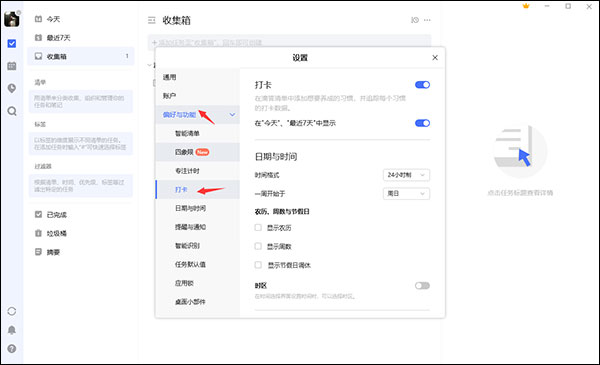Open the 时间格式 24小时制 dropdown
600x365 pixels.
click(x=406, y=175)
